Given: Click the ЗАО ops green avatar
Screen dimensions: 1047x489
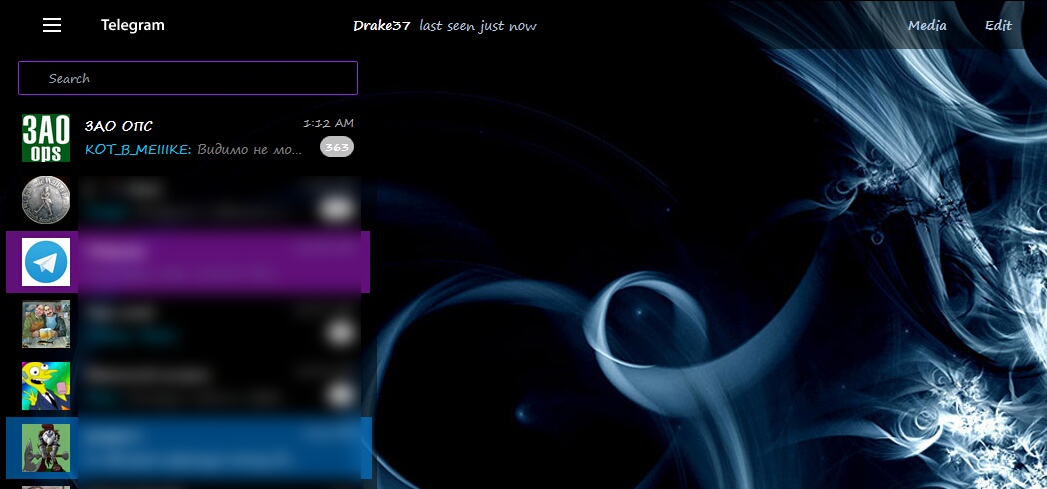Looking at the screenshot, I should 46,138.
